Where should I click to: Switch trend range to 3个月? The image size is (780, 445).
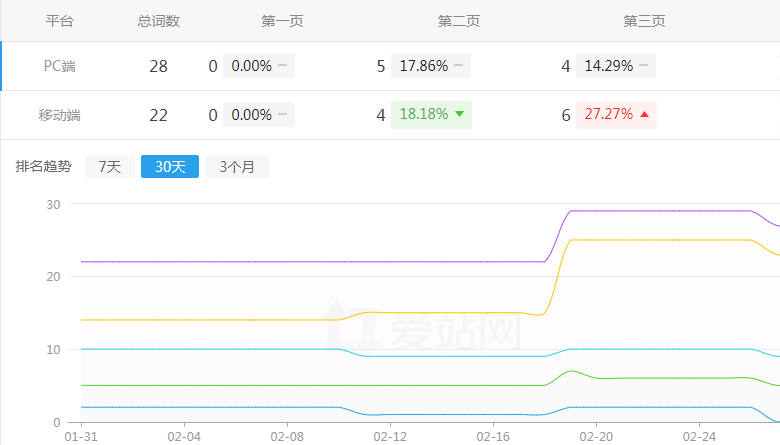[237, 167]
